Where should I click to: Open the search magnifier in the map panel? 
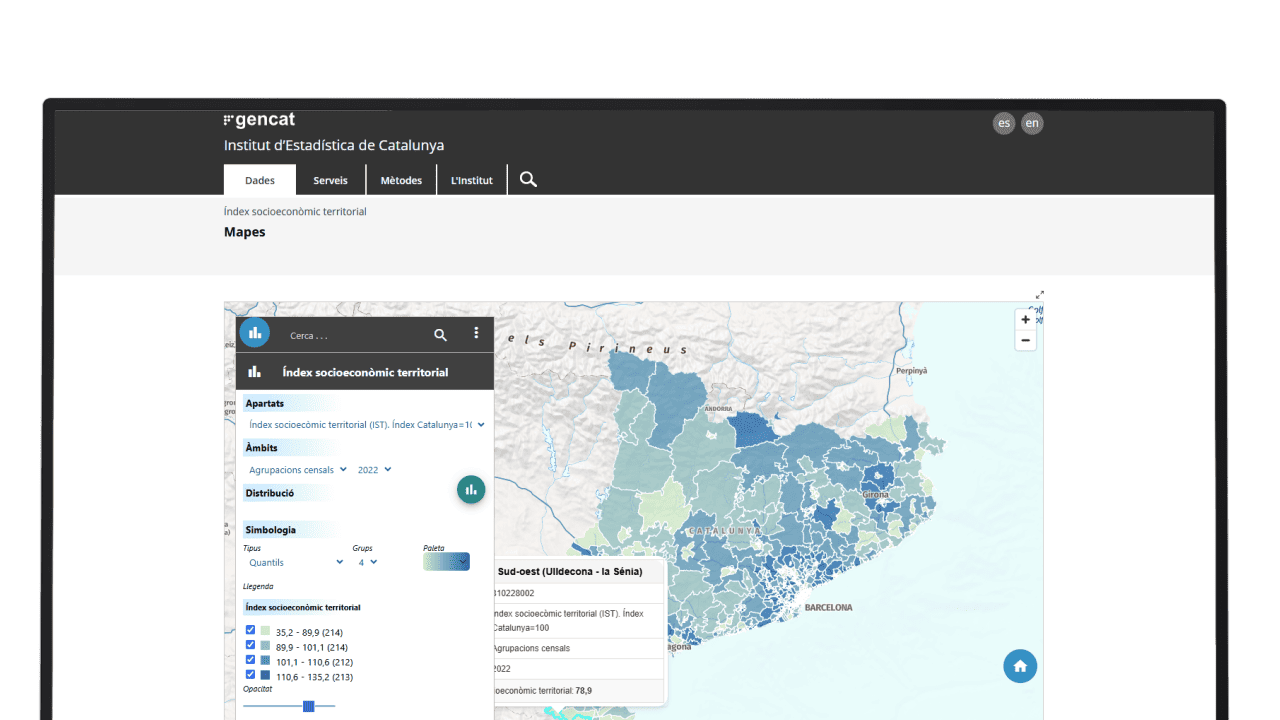440,335
